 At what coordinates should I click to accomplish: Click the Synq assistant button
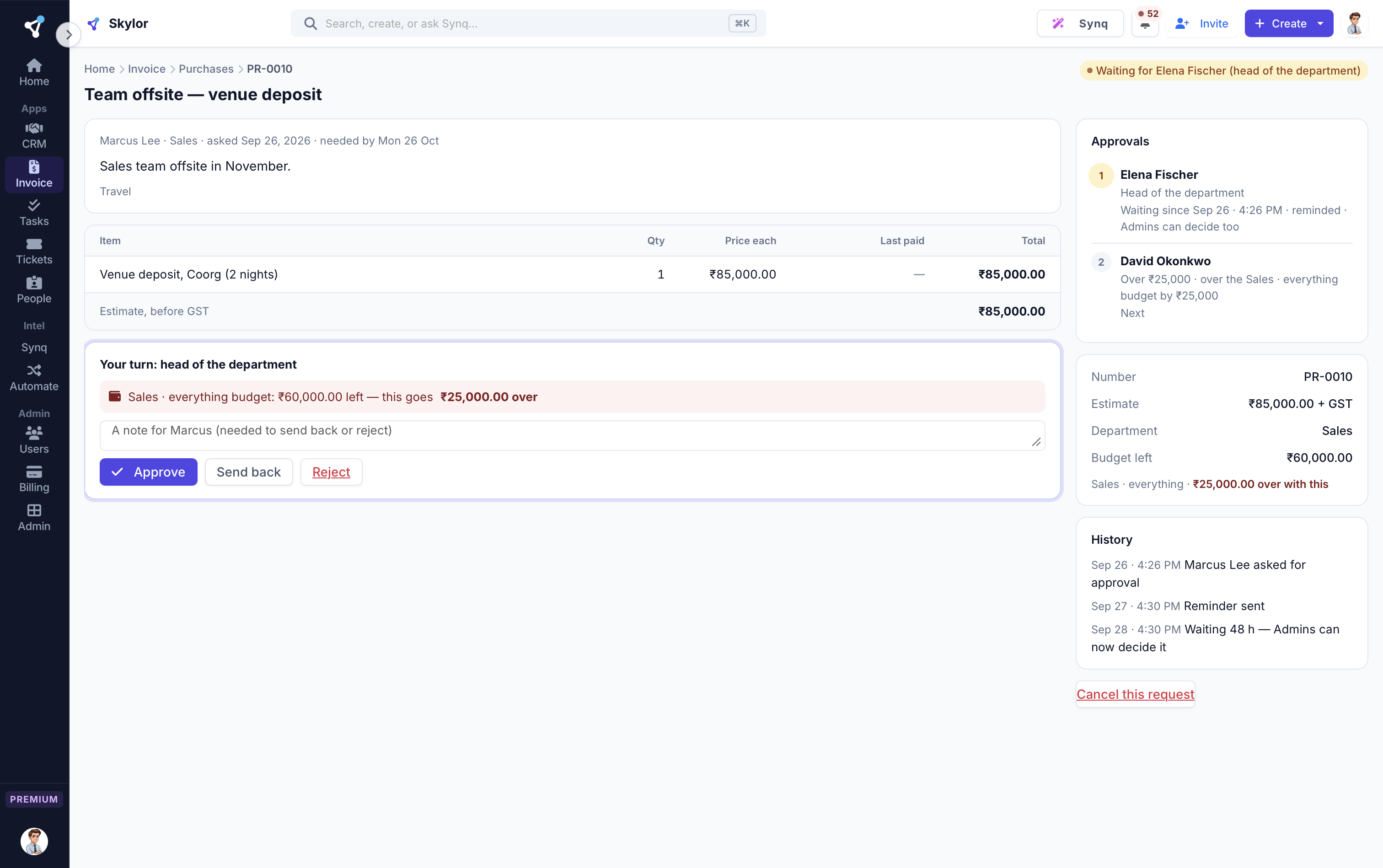coord(1080,23)
